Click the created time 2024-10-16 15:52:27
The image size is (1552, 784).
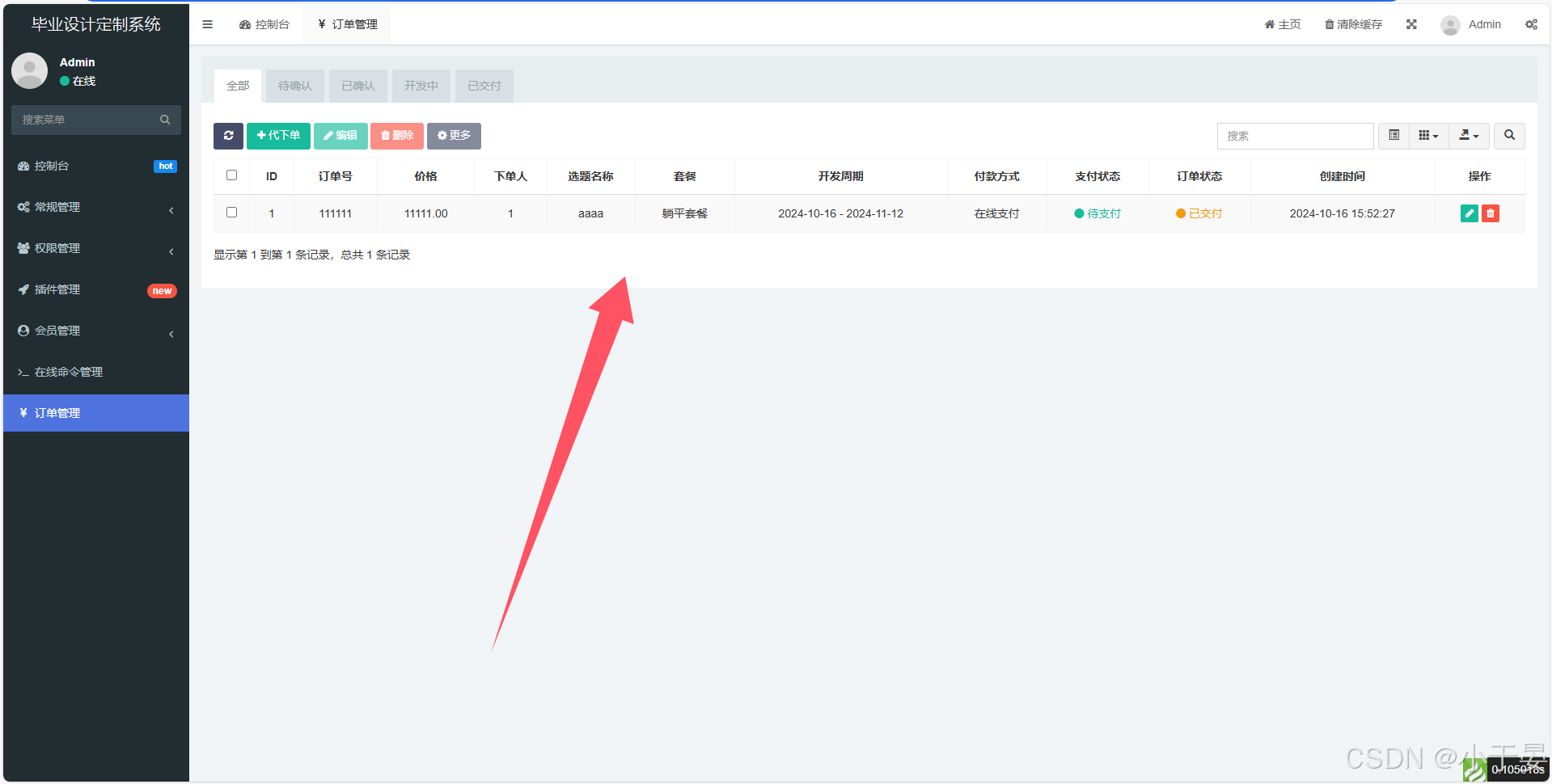pyautogui.click(x=1343, y=213)
